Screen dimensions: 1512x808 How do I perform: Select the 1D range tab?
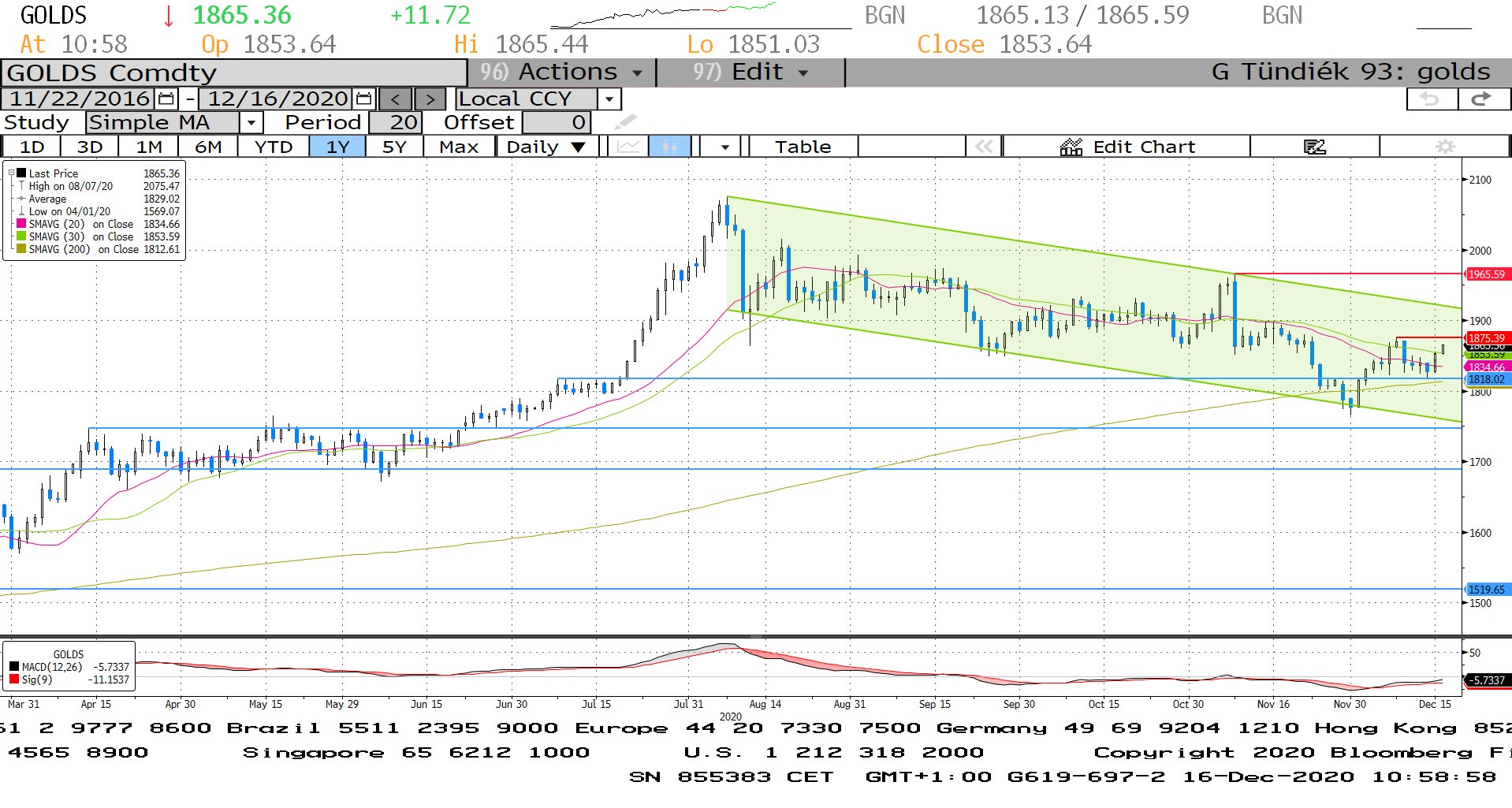(x=32, y=147)
